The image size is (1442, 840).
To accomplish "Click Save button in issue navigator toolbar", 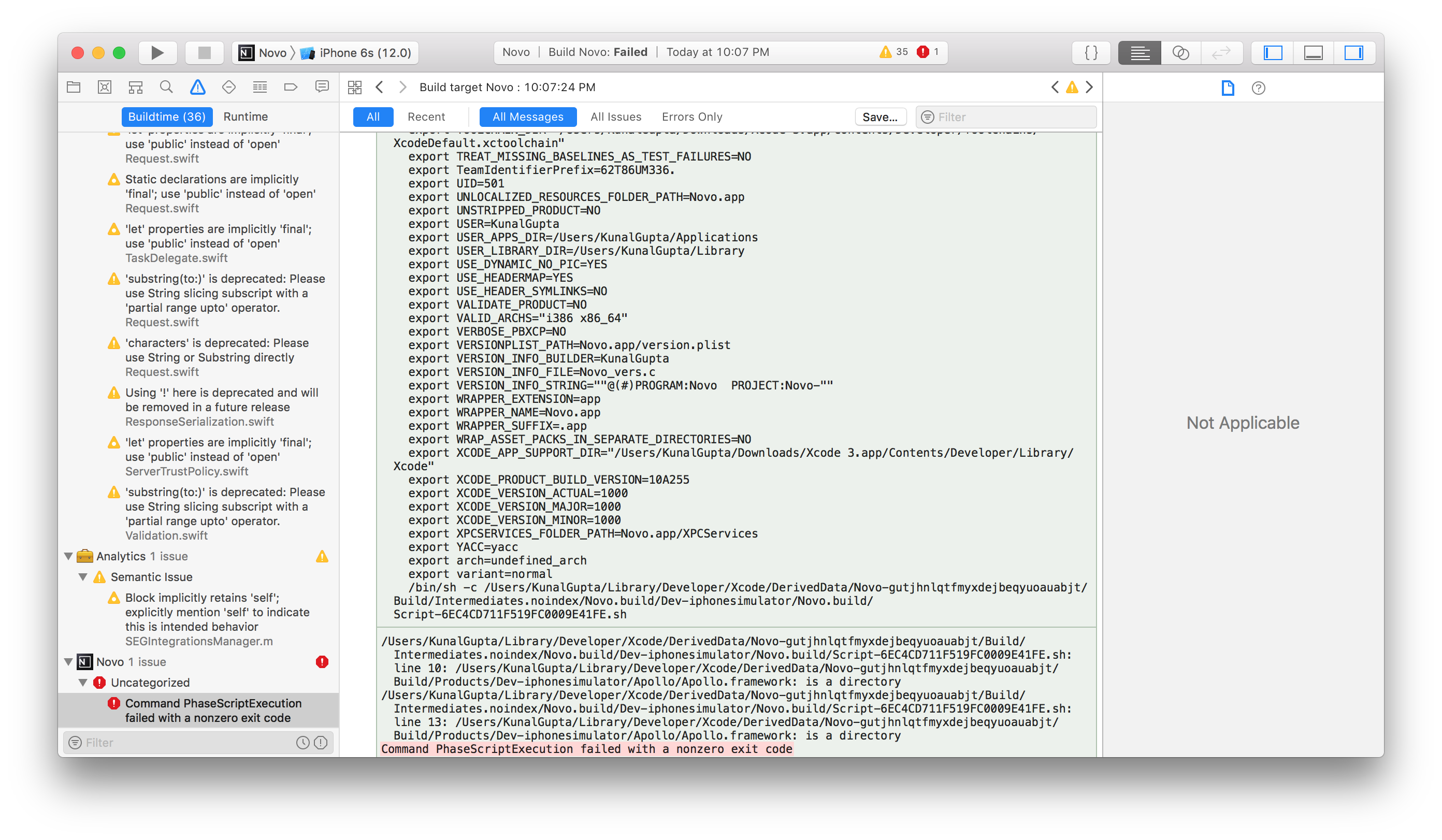I will point(878,117).
